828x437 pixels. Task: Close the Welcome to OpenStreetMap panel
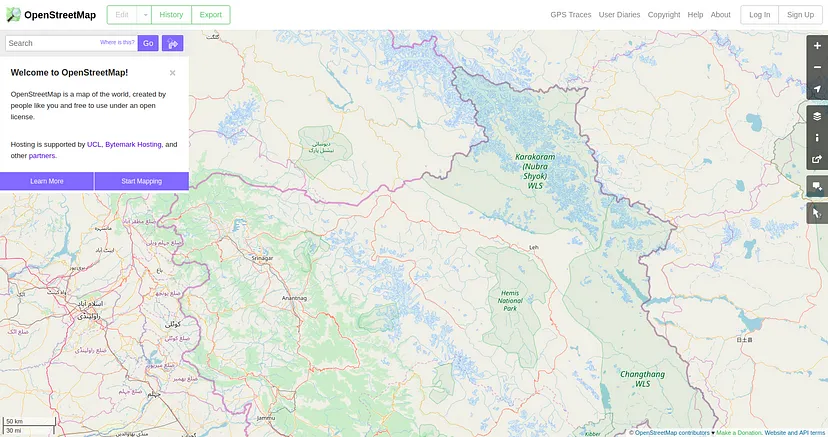click(172, 73)
